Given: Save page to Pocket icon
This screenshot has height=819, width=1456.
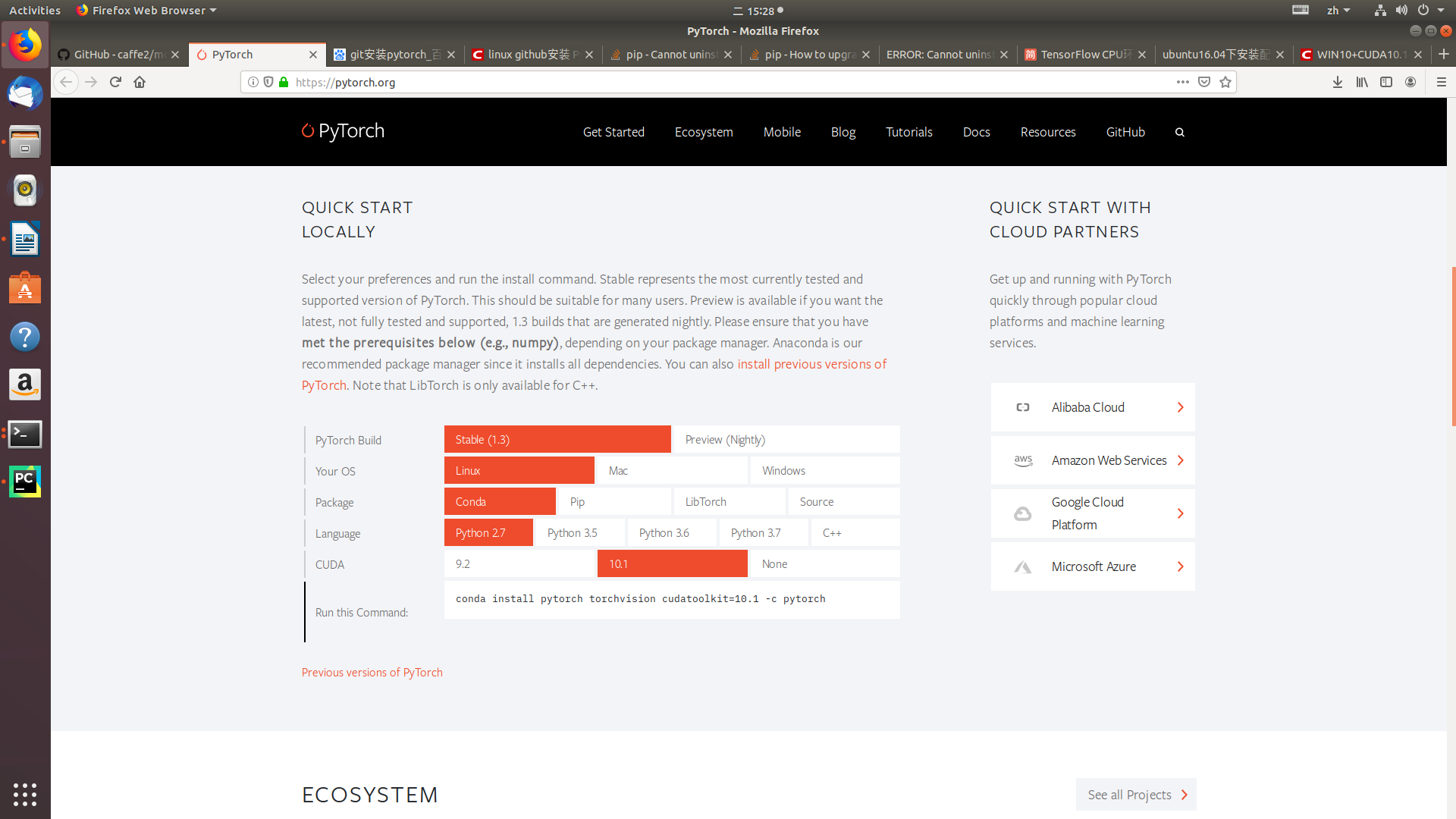Looking at the screenshot, I should [x=1204, y=82].
